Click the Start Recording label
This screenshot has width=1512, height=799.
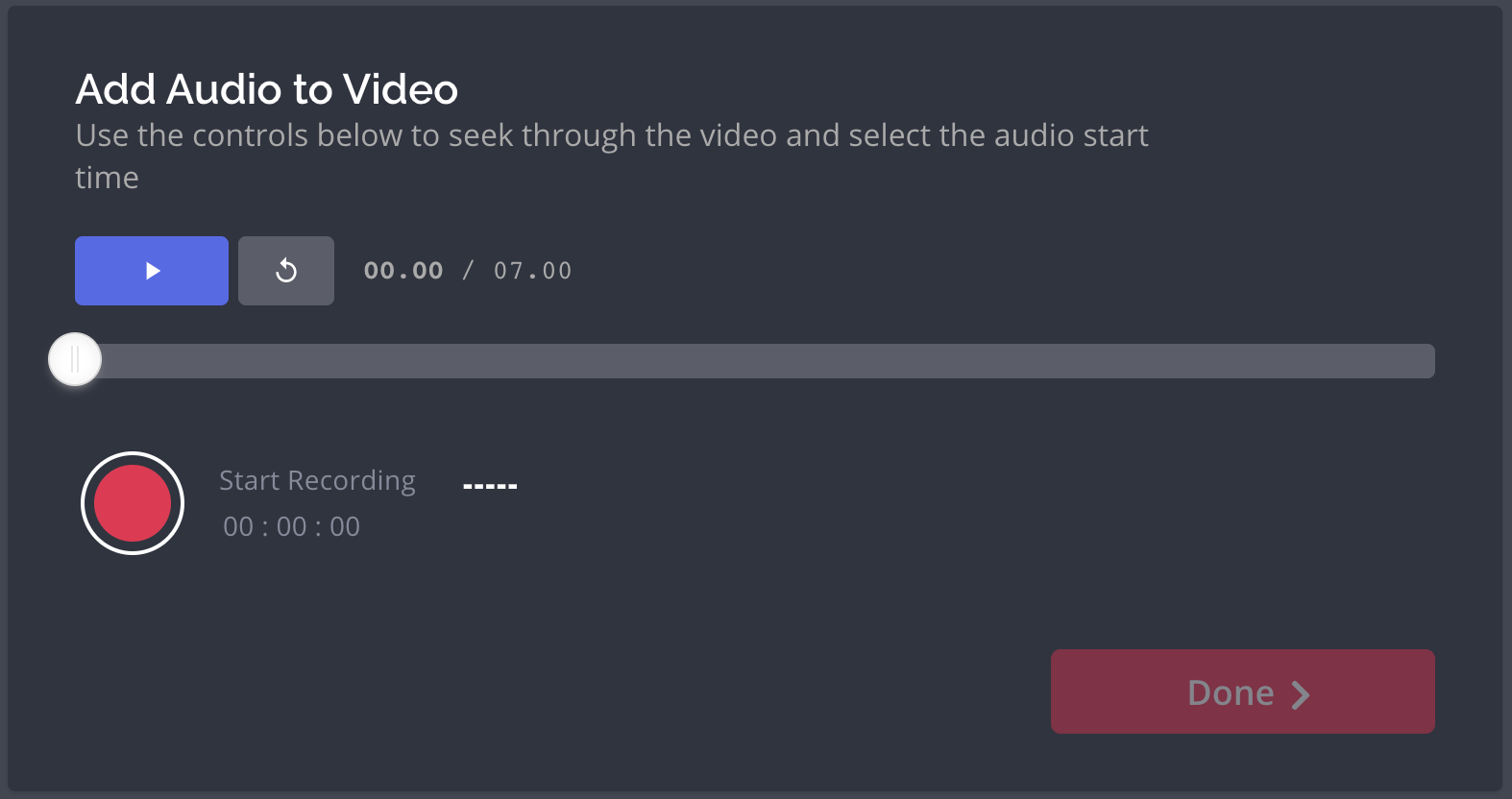pos(317,480)
